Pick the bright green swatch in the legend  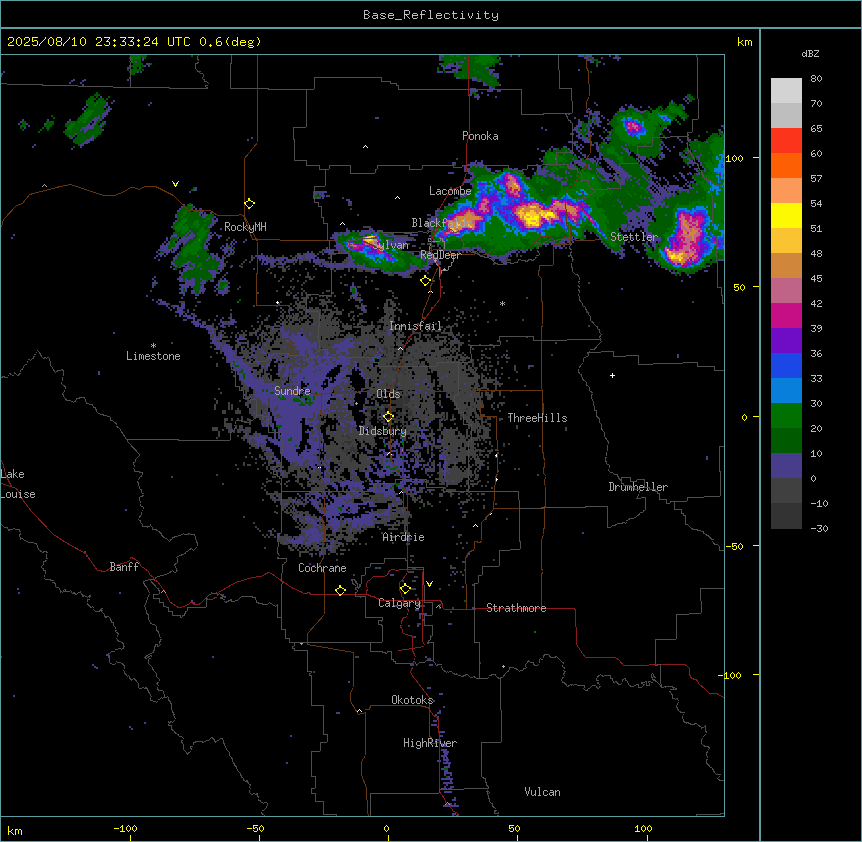pos(786,416)
